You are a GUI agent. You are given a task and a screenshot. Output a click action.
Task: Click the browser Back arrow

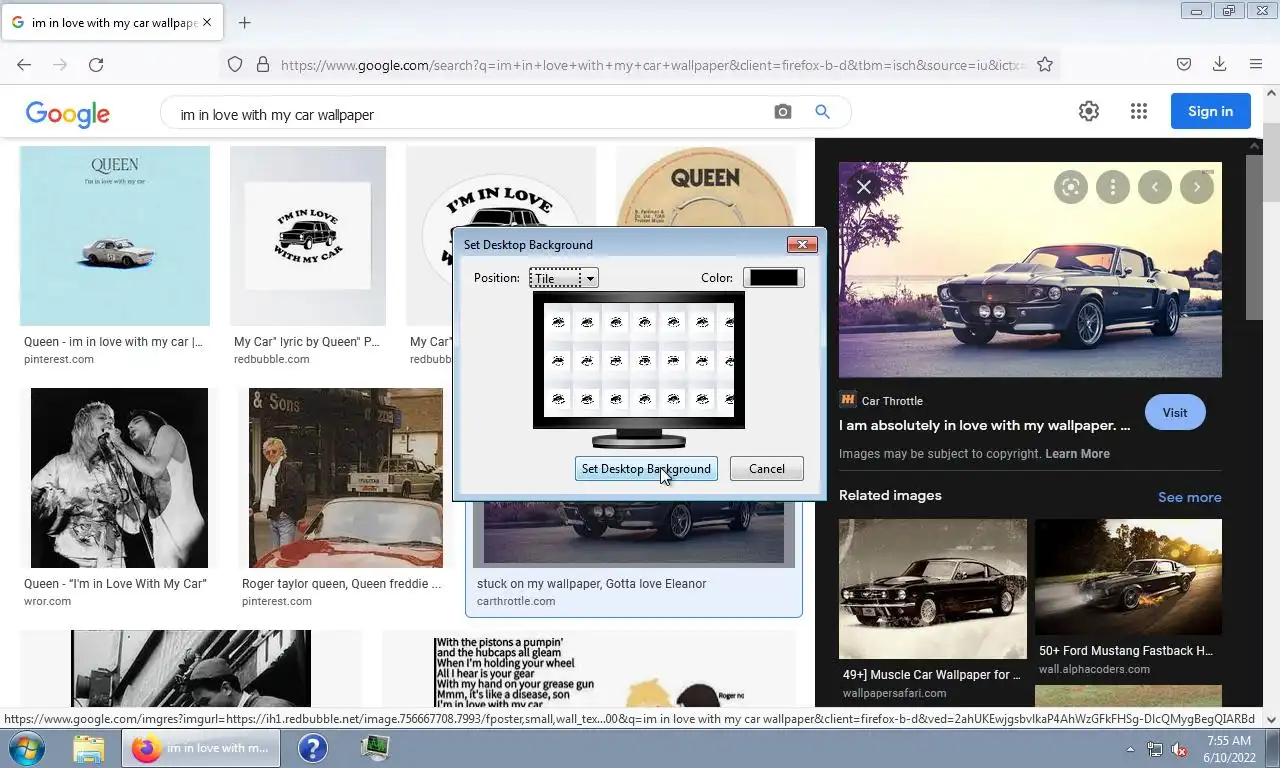tap(24, 65)
